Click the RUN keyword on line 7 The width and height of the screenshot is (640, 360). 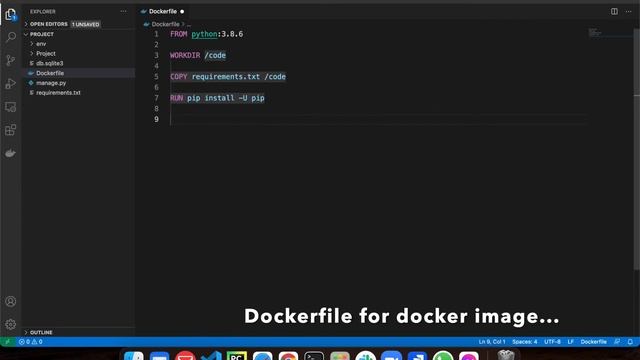click(x=176, y=98)
